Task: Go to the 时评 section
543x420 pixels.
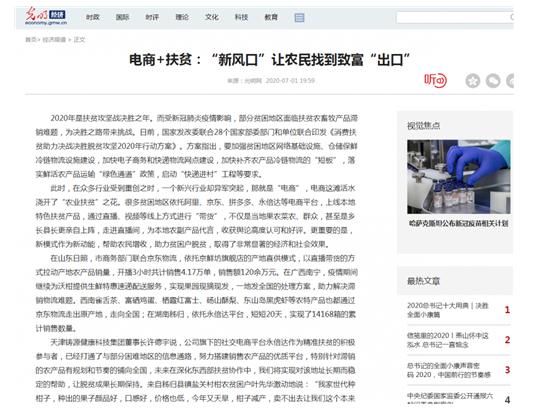Action: coord(152,17)
